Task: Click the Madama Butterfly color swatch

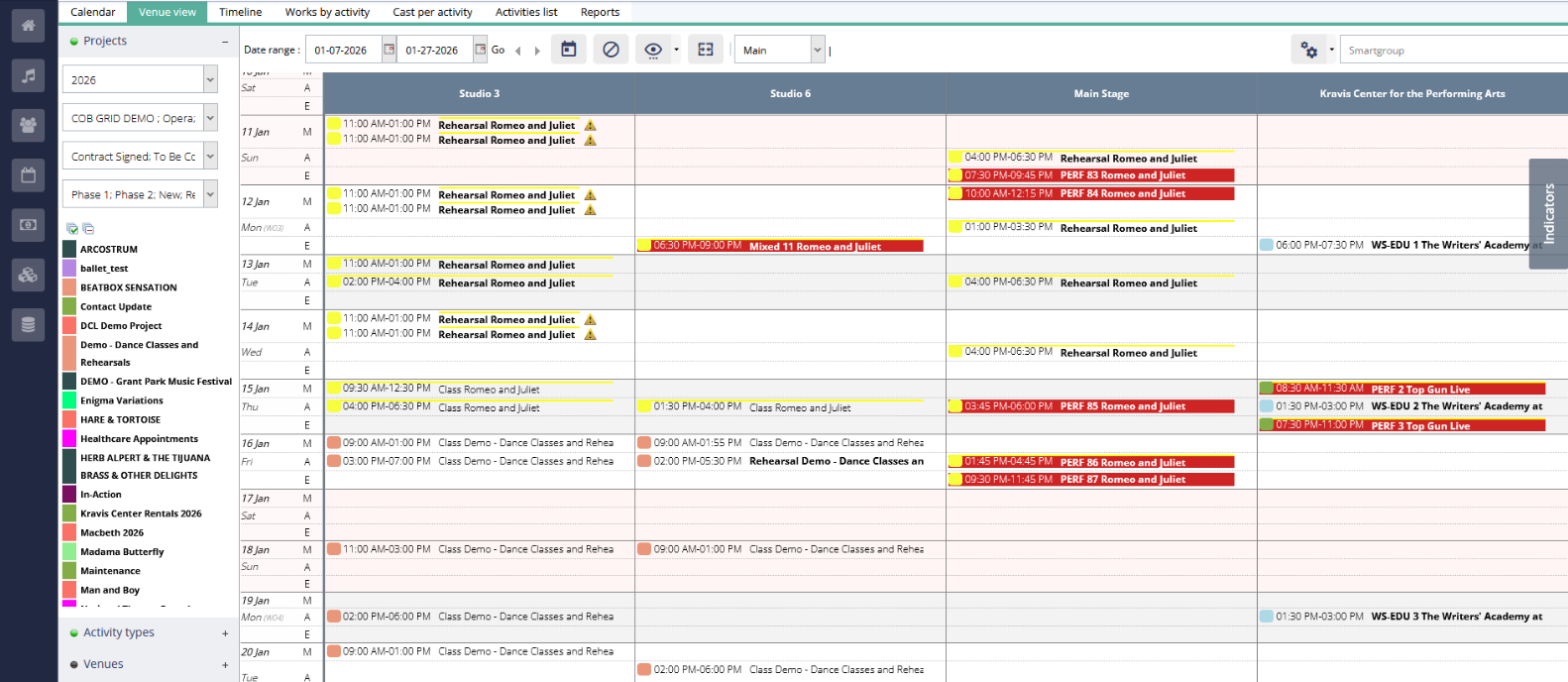Action: click(x=69, y=552)
